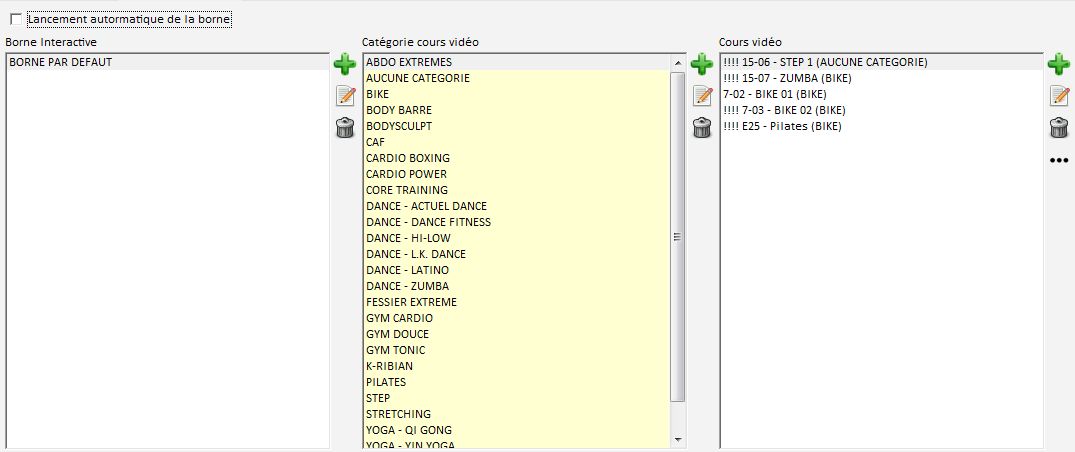Delete the selected Cours vidéo
This screenshot has height=452, width=1075.
pyautogui.click(x=1058, y=127)
